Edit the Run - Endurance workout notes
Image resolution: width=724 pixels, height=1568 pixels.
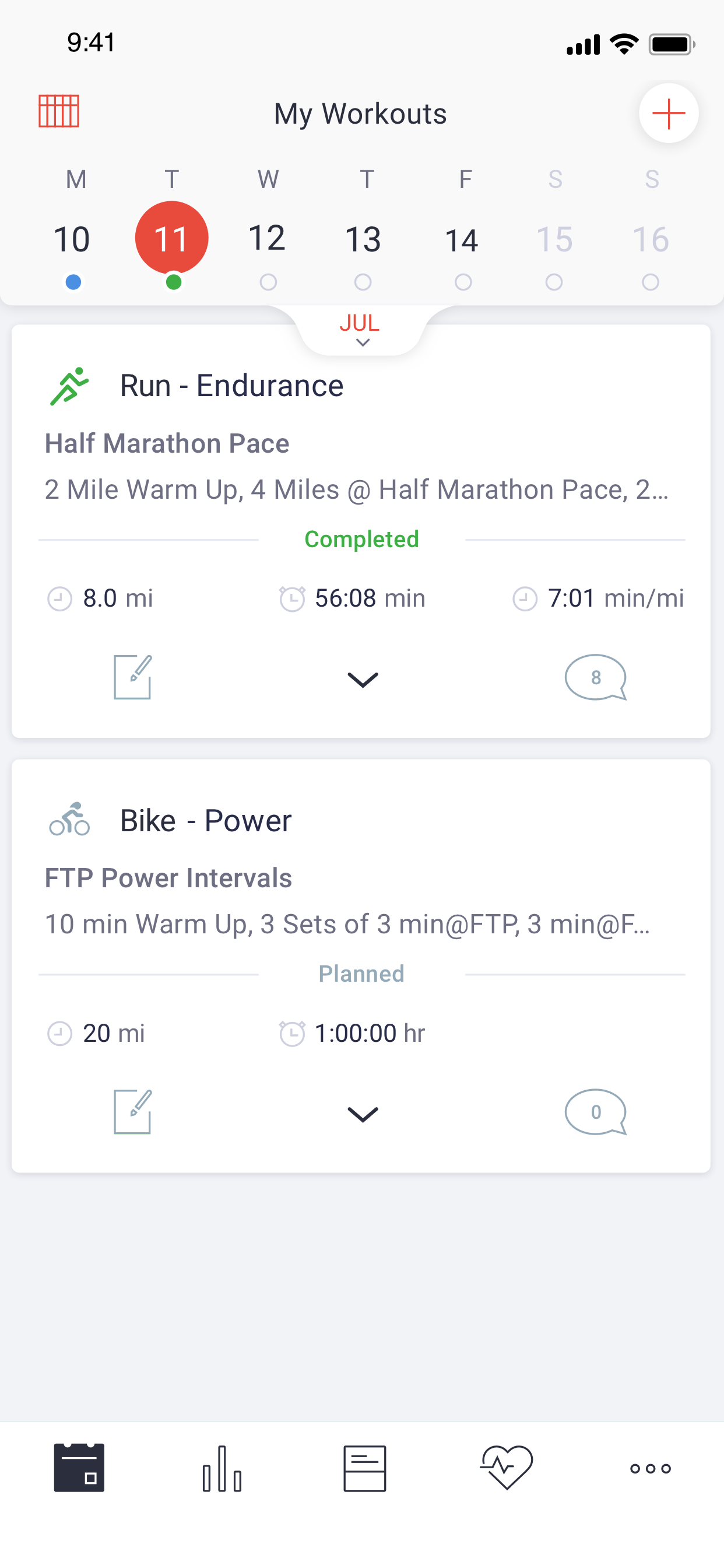(x=133, y=677)
